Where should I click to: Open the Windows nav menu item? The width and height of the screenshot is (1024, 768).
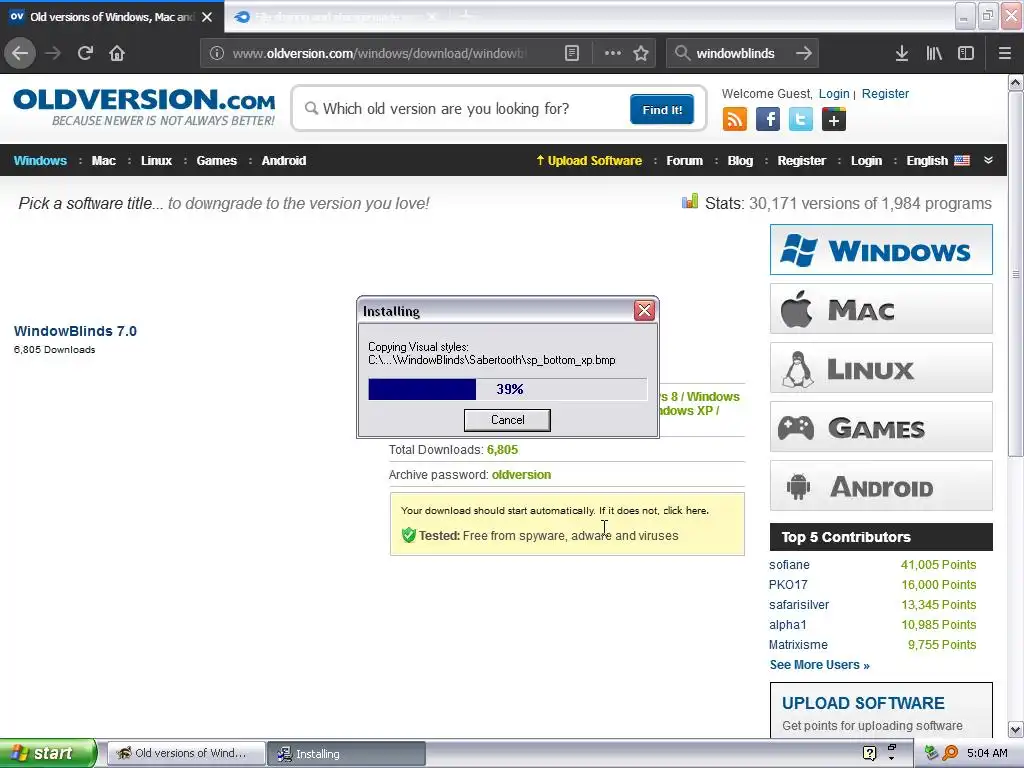click(x=40, y=161)
